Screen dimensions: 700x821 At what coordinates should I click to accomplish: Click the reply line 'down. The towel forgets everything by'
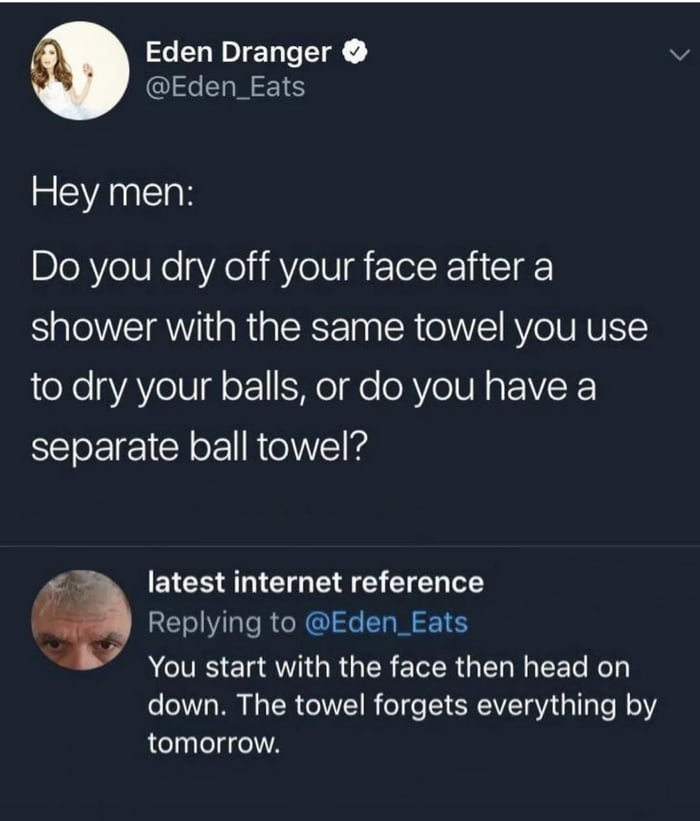click(x=402, y=705)
